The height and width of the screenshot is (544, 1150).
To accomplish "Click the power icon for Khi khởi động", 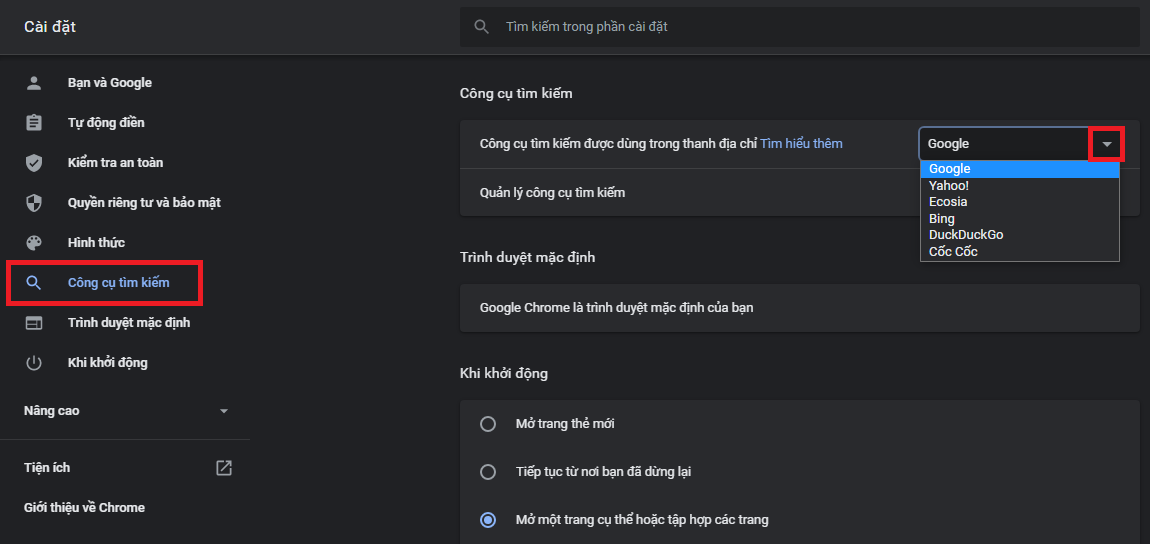I will click(34, 363).
